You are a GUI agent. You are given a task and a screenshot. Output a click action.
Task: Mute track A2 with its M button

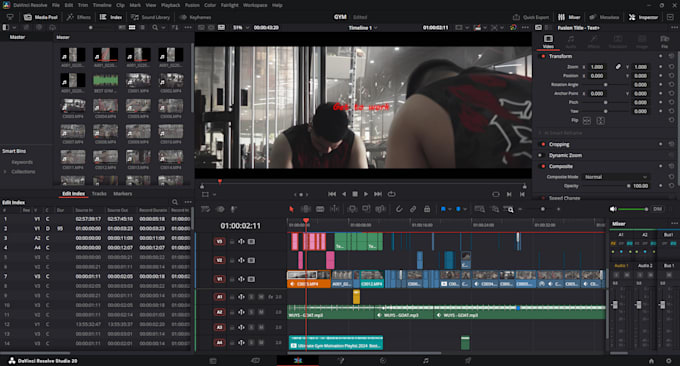[x=261, y=312]
